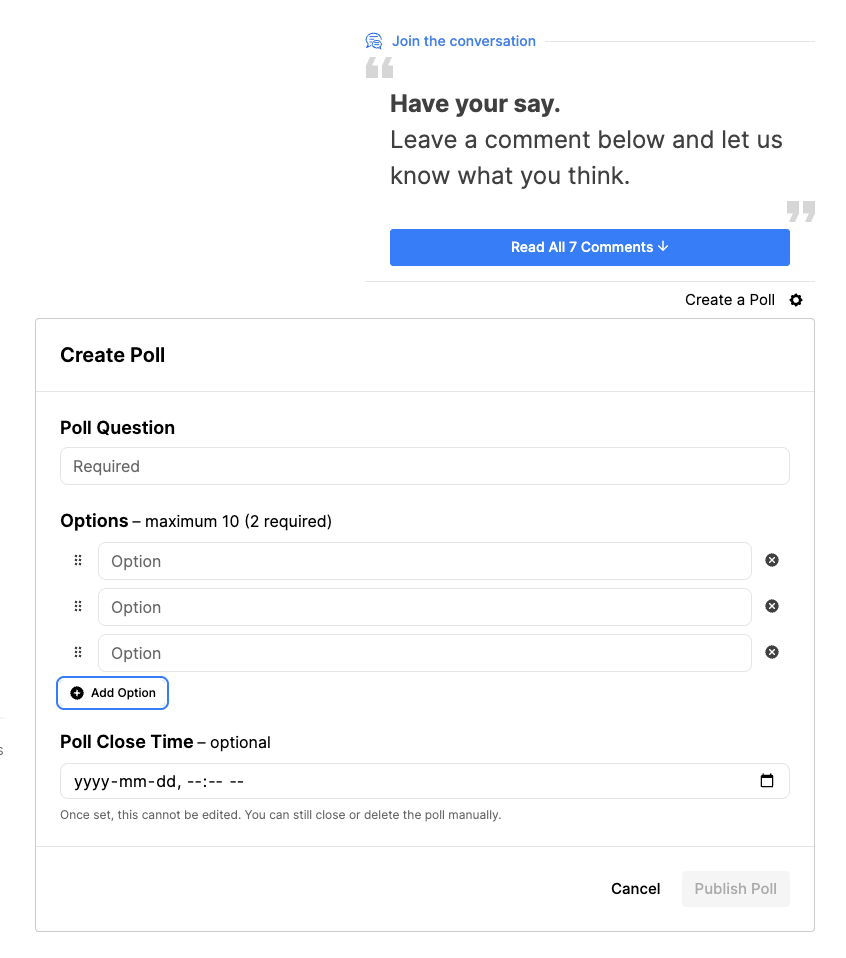Focus the Poll Question required field

click(424, 466)
